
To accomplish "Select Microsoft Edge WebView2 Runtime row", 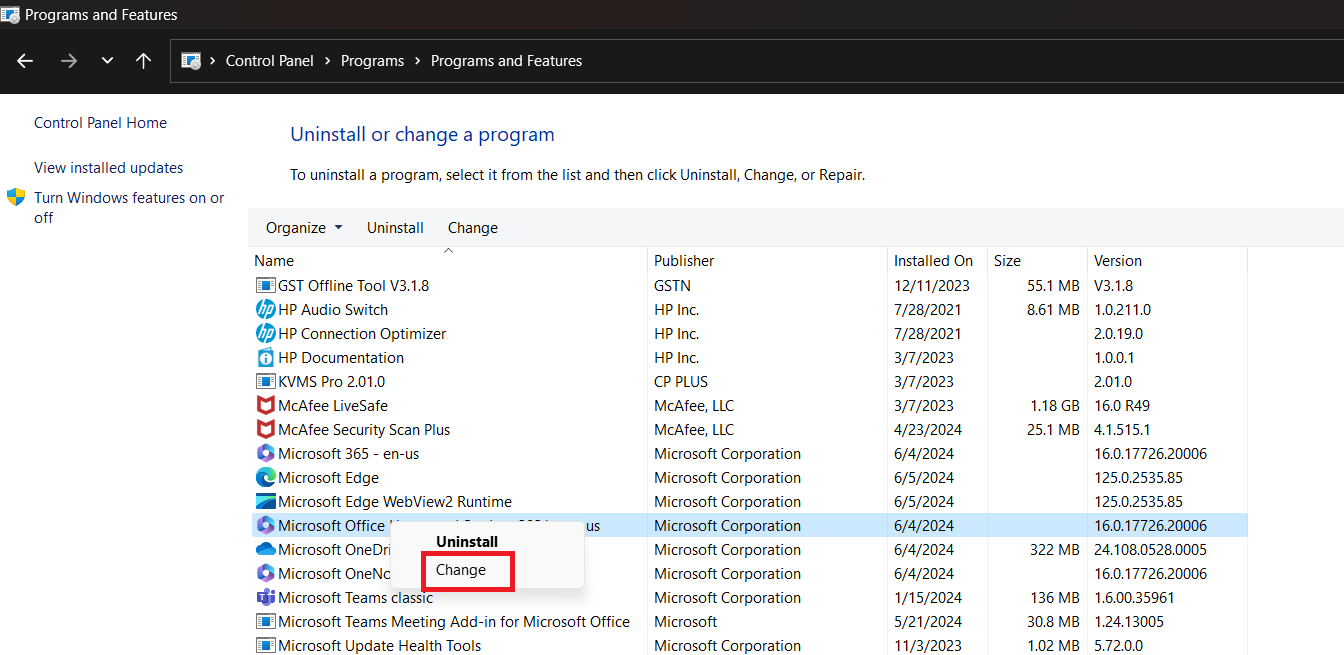I will [750, 502].
